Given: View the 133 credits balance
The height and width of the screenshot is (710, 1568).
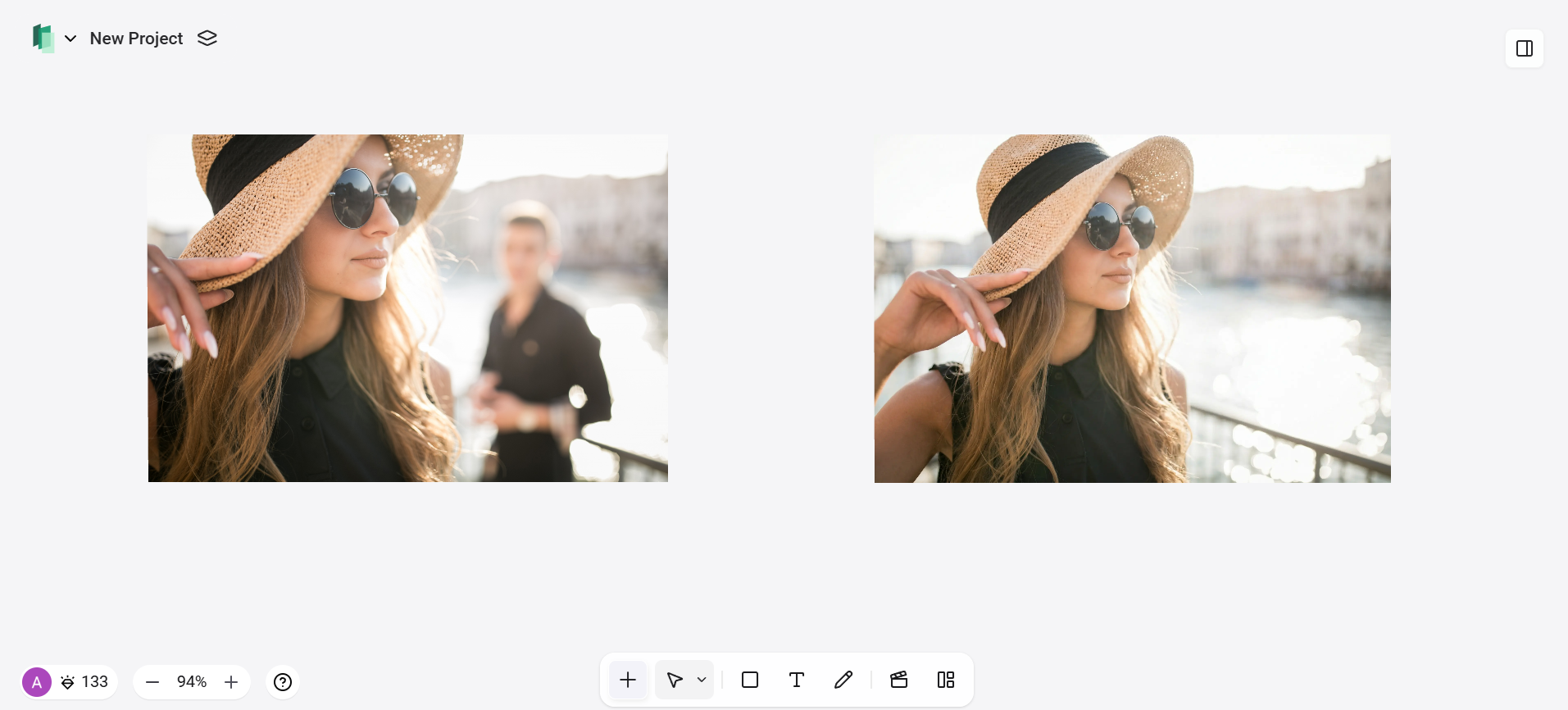Looking at the screenshot, I should [x=86, y=682].
